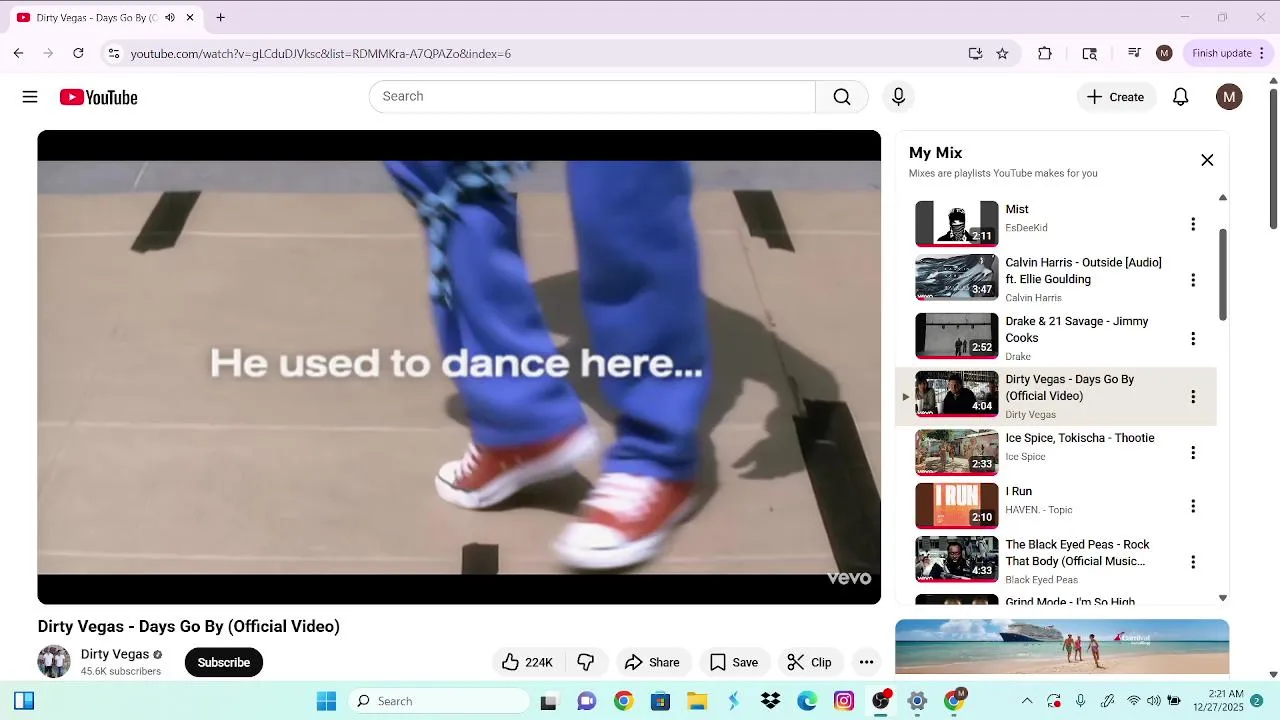Open options for Ice Spice Thootie item
The image size is (1280, 720).
1192,453
